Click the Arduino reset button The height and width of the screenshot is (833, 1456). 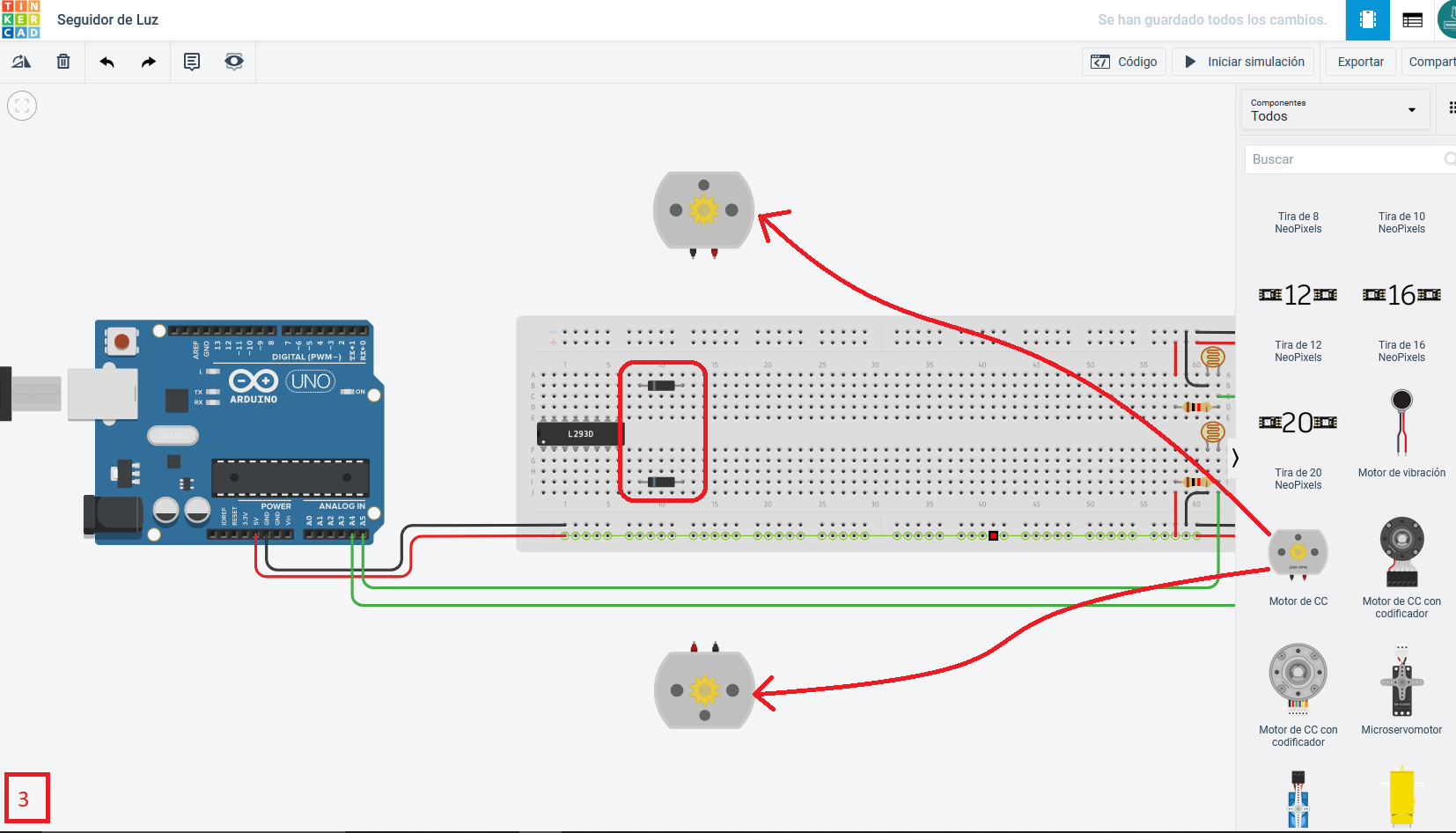click(x=121, y=341)
